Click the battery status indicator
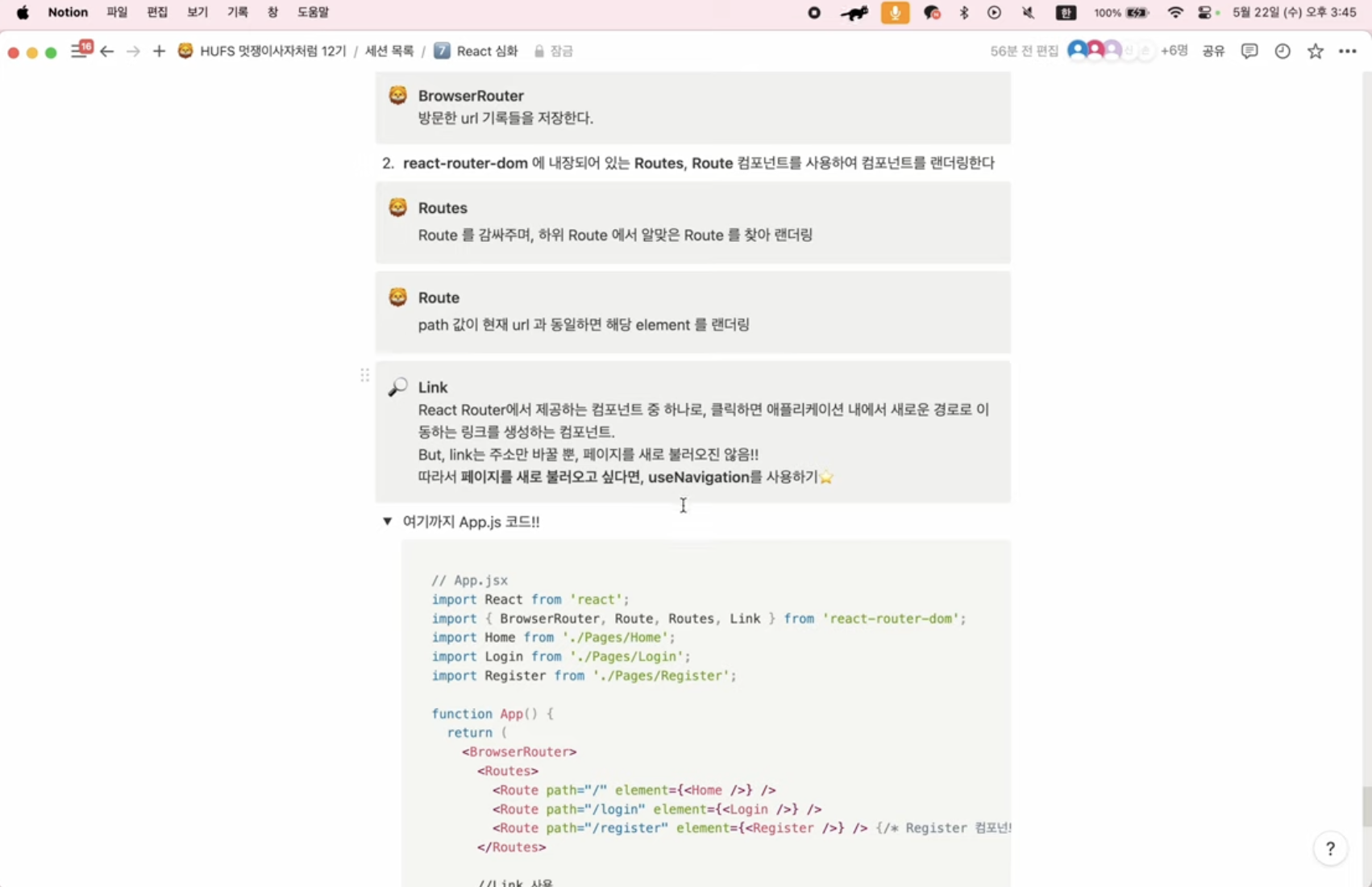 point(1121,12)
